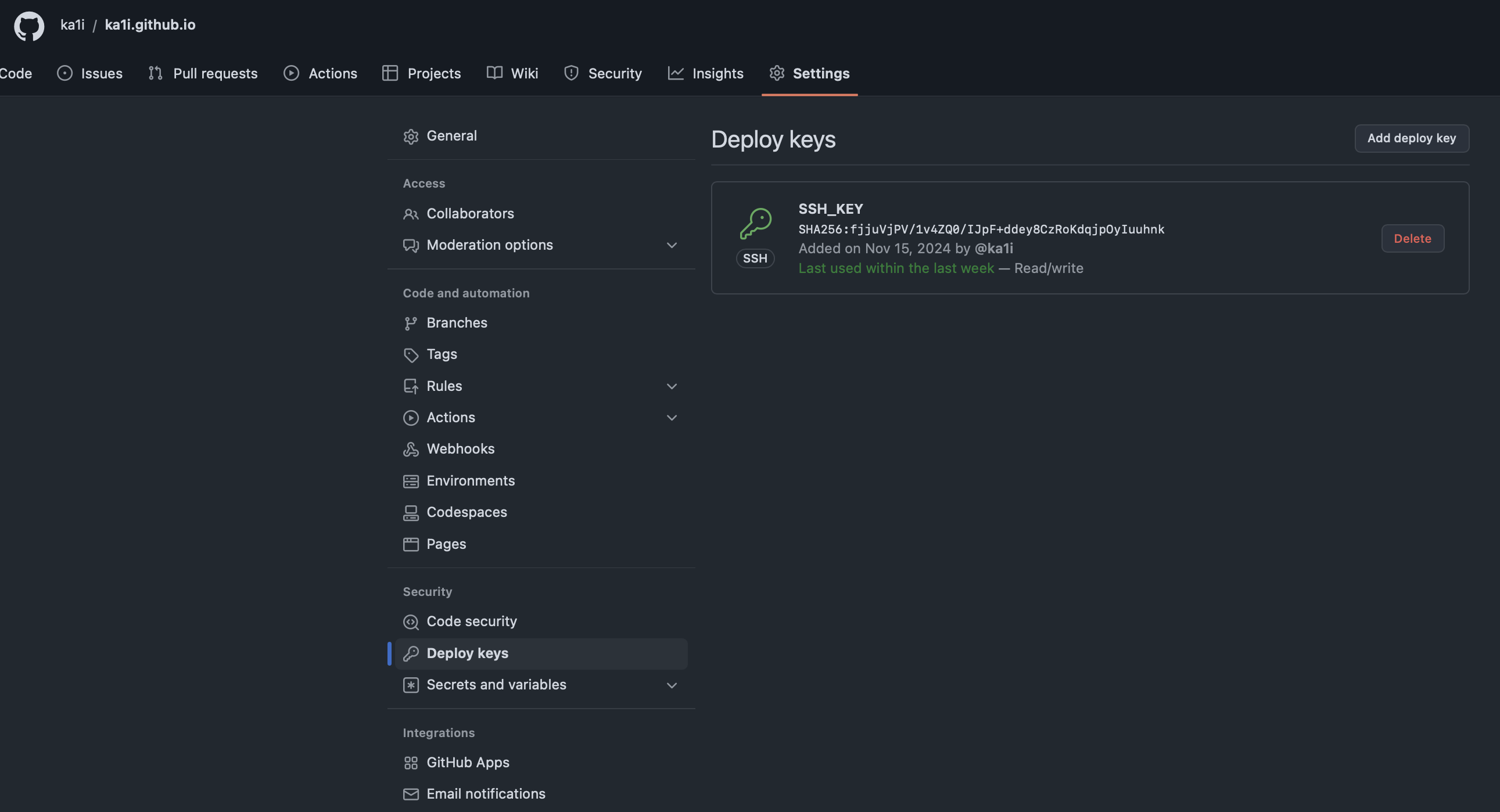
Task: Expand the Rules dropdown in sidebar
Action: tap(670, 386)
